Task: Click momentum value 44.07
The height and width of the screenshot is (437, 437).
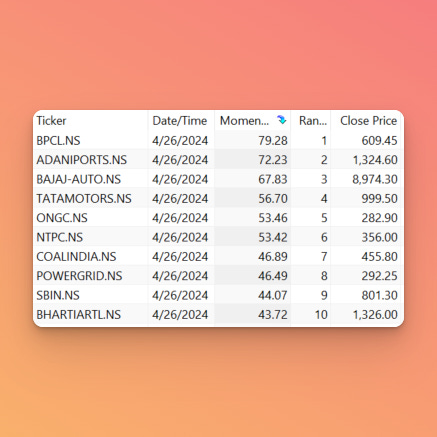Action: tap(273, 295)
